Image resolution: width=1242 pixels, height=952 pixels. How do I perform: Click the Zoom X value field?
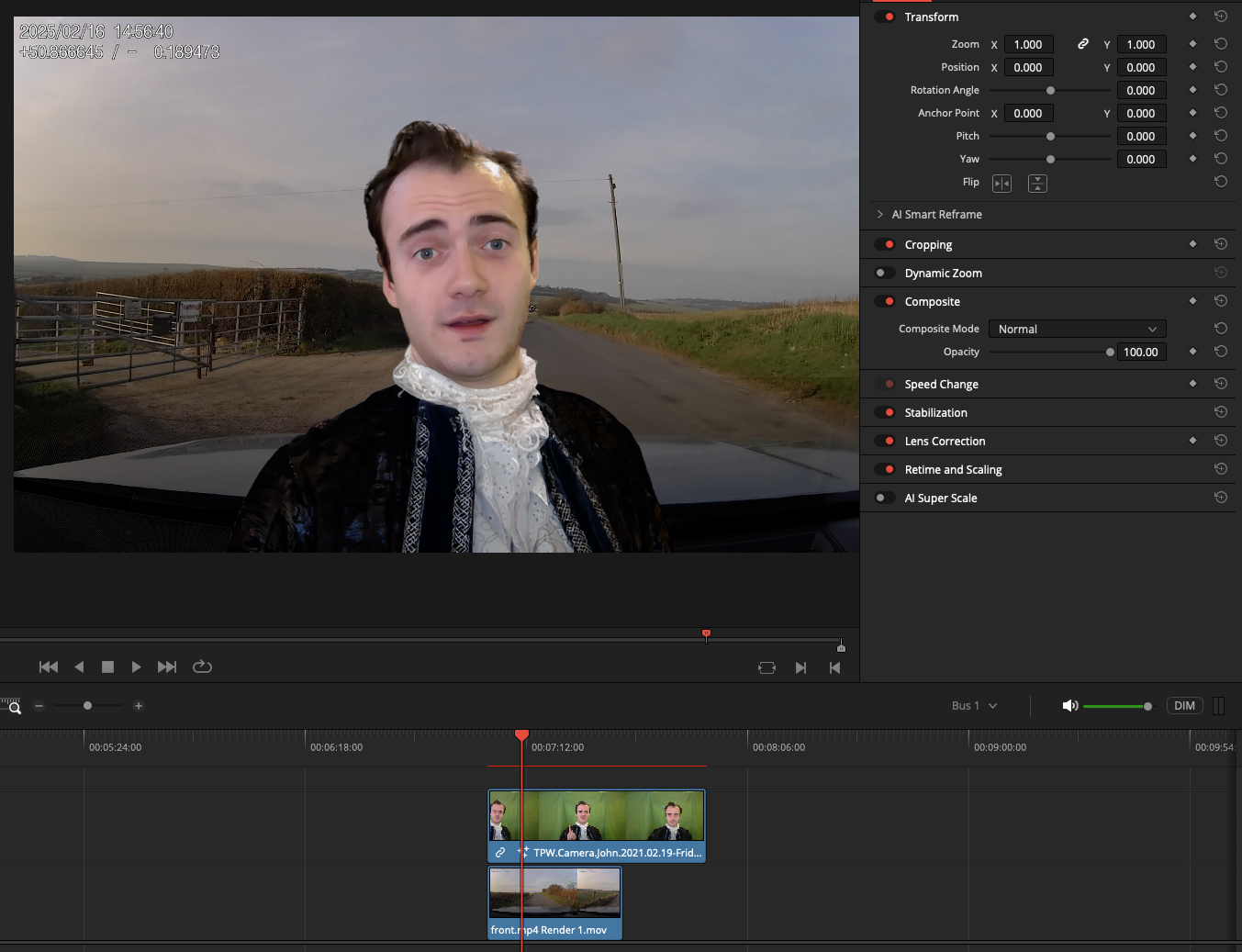point(1028,44)
